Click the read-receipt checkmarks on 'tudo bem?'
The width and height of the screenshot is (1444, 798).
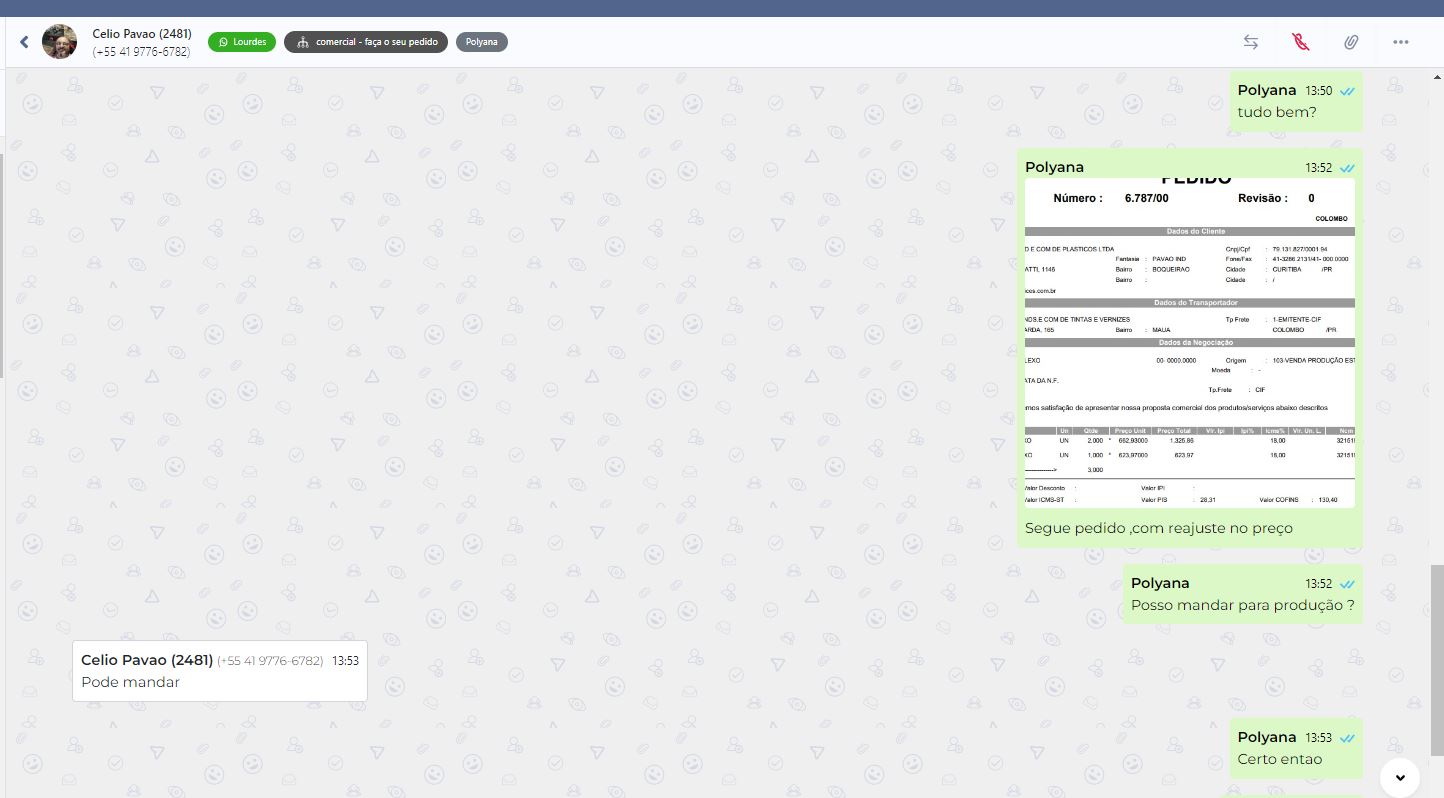coord(1347,91)
